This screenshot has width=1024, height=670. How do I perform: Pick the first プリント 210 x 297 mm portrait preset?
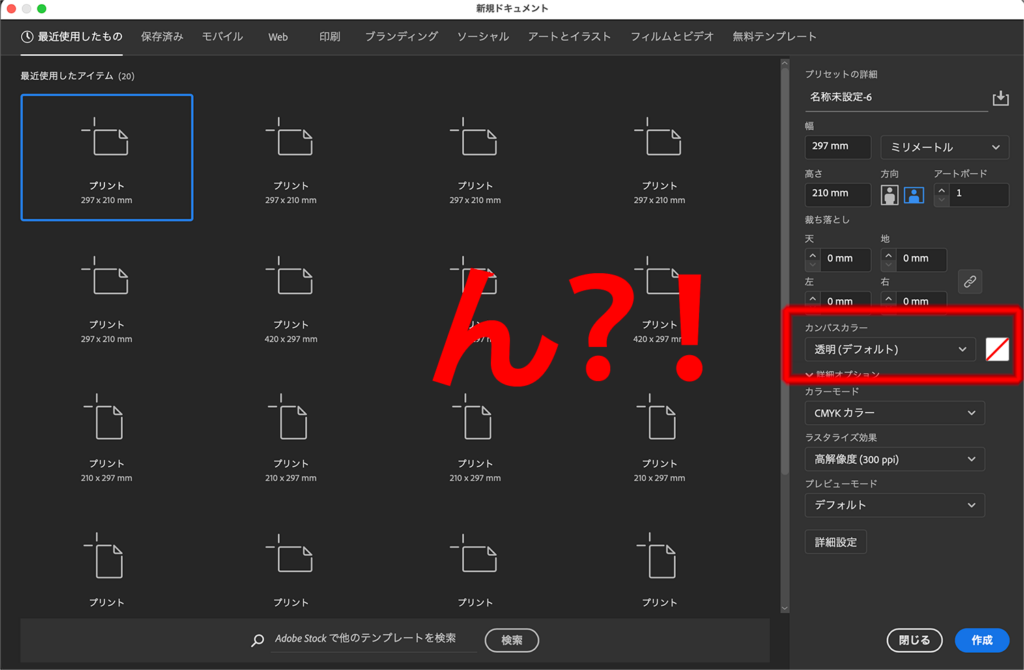pos(107,435)
